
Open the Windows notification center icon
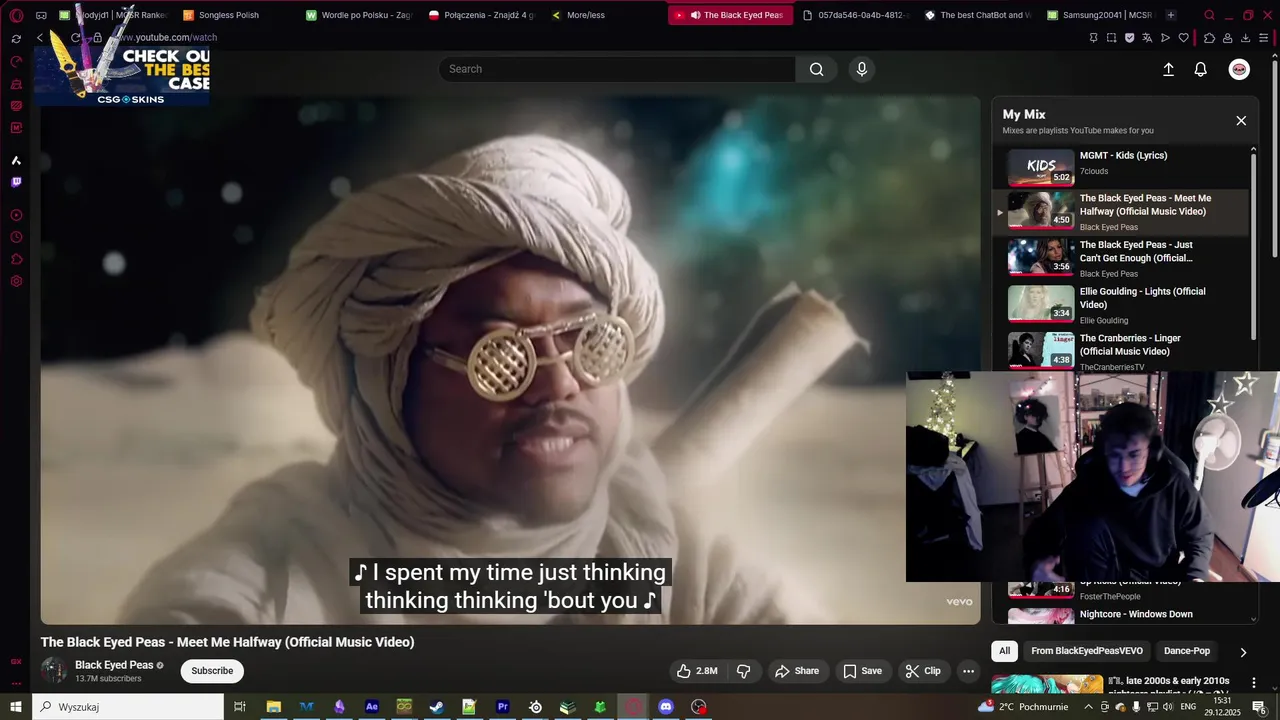1259,707
